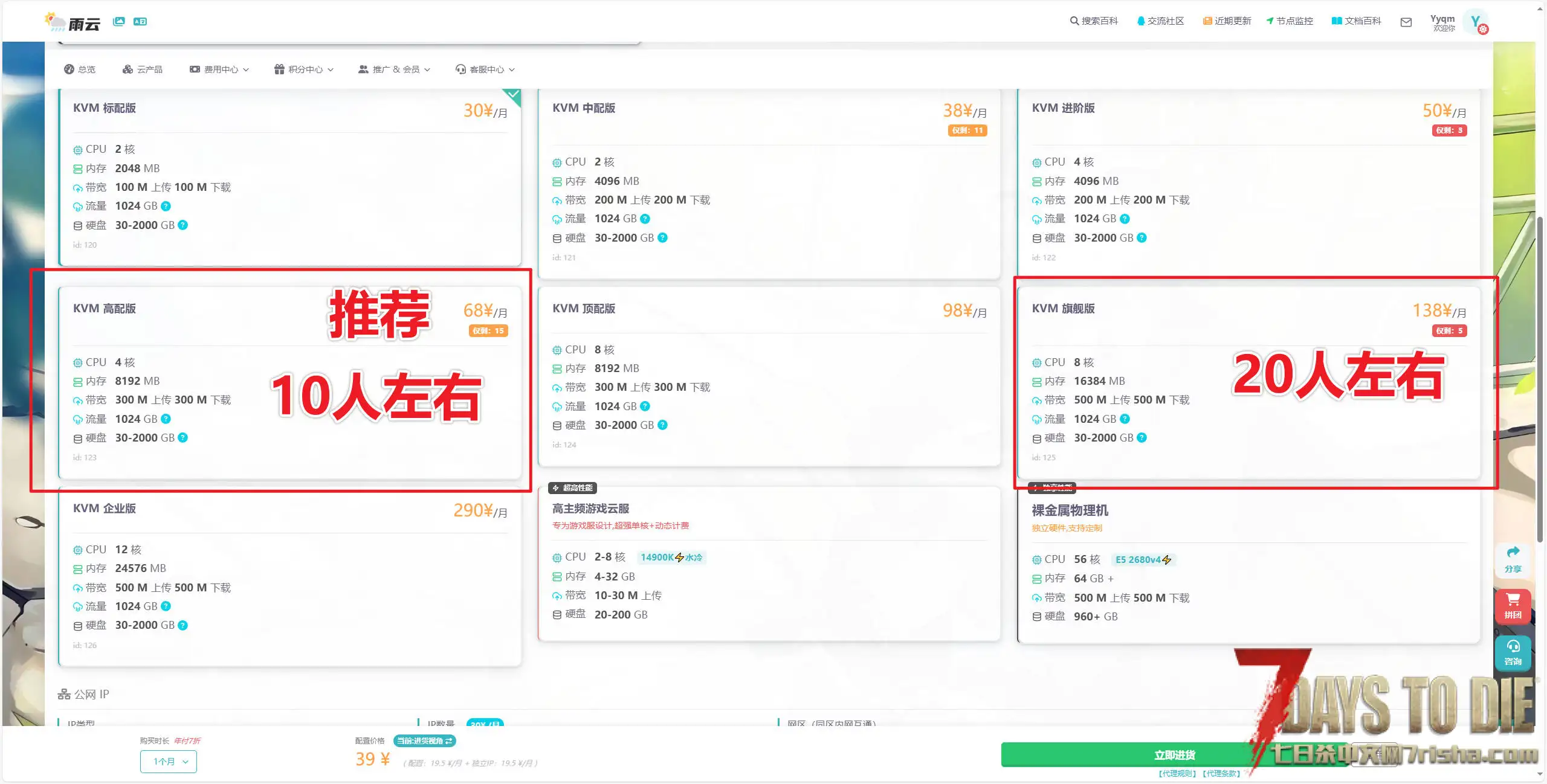Viewport: 1547px width, 784px height.
Task: Select the KVM 中配版 plan card
Action: [x=769, y=183]
